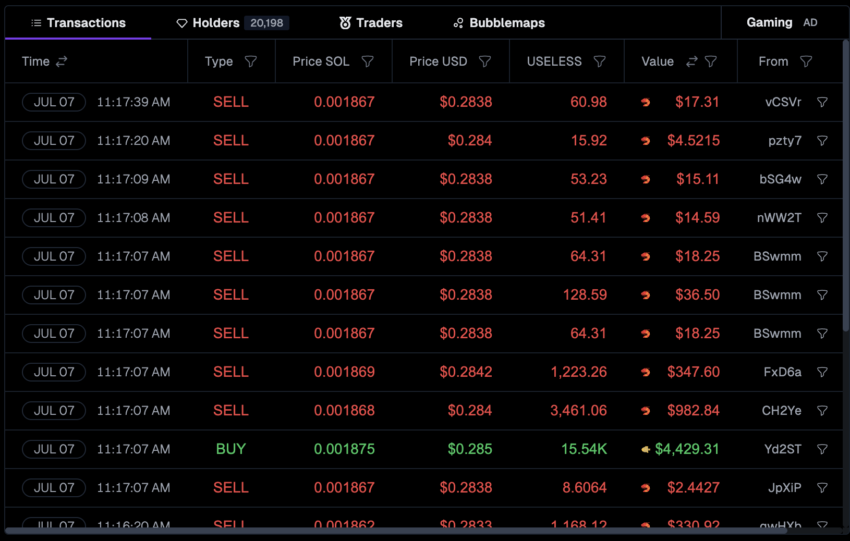850x541 pixels.
Task: Open wallet CH2Ye maker link
Action: click(782, 411)
